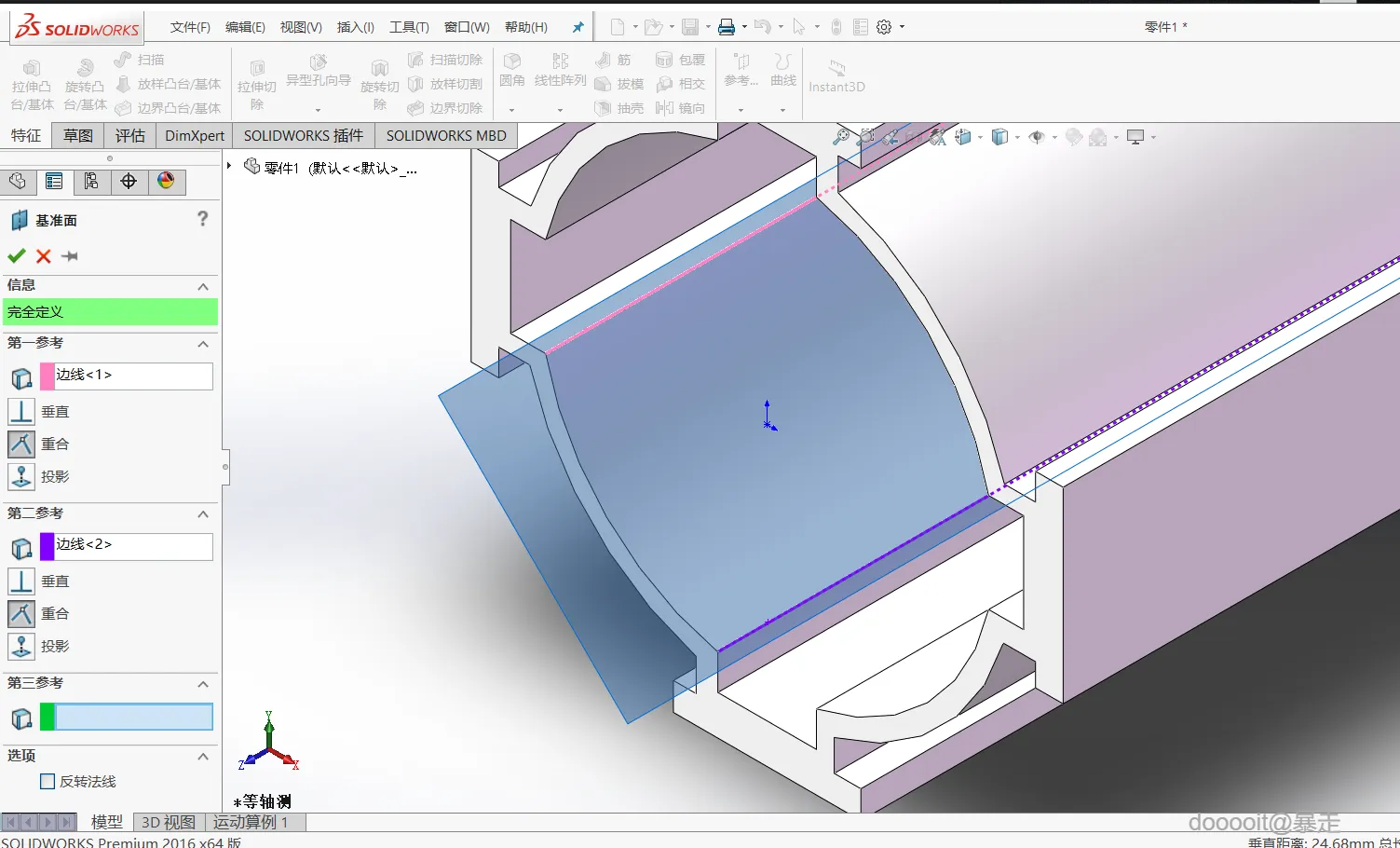1400x848 pixels.
Task: Toggle 投影 constraint under 第二参考
Action: 21,647
